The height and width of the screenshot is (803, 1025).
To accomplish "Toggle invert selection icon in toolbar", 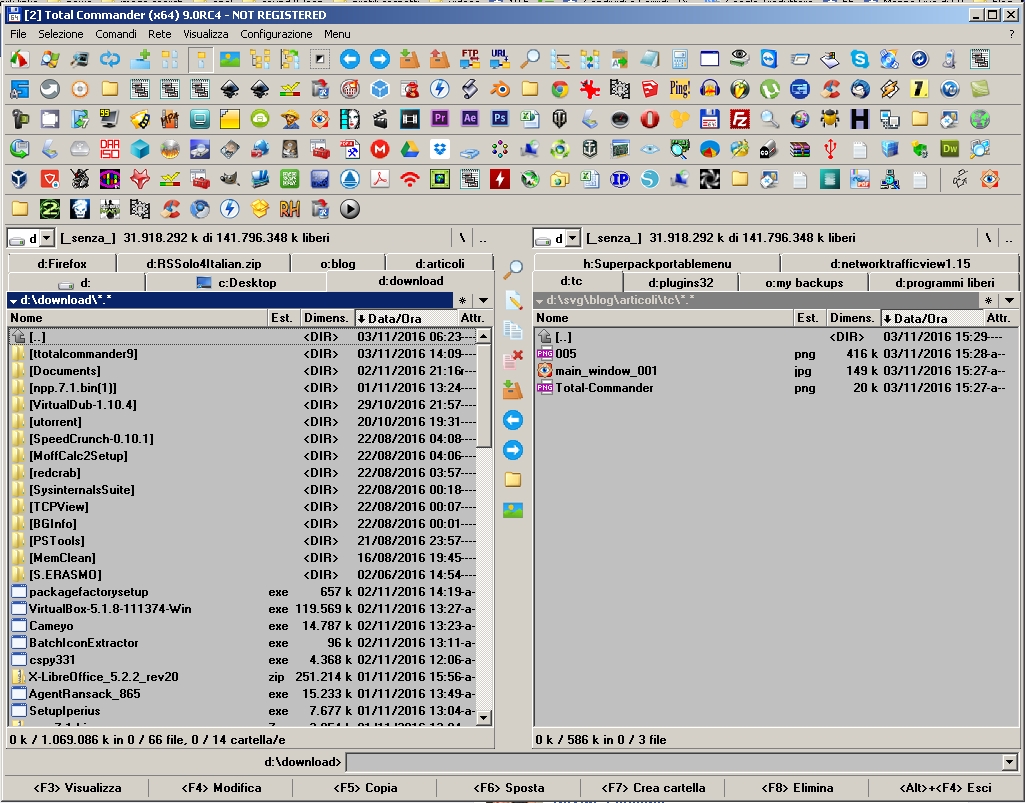I will (320, 60).
